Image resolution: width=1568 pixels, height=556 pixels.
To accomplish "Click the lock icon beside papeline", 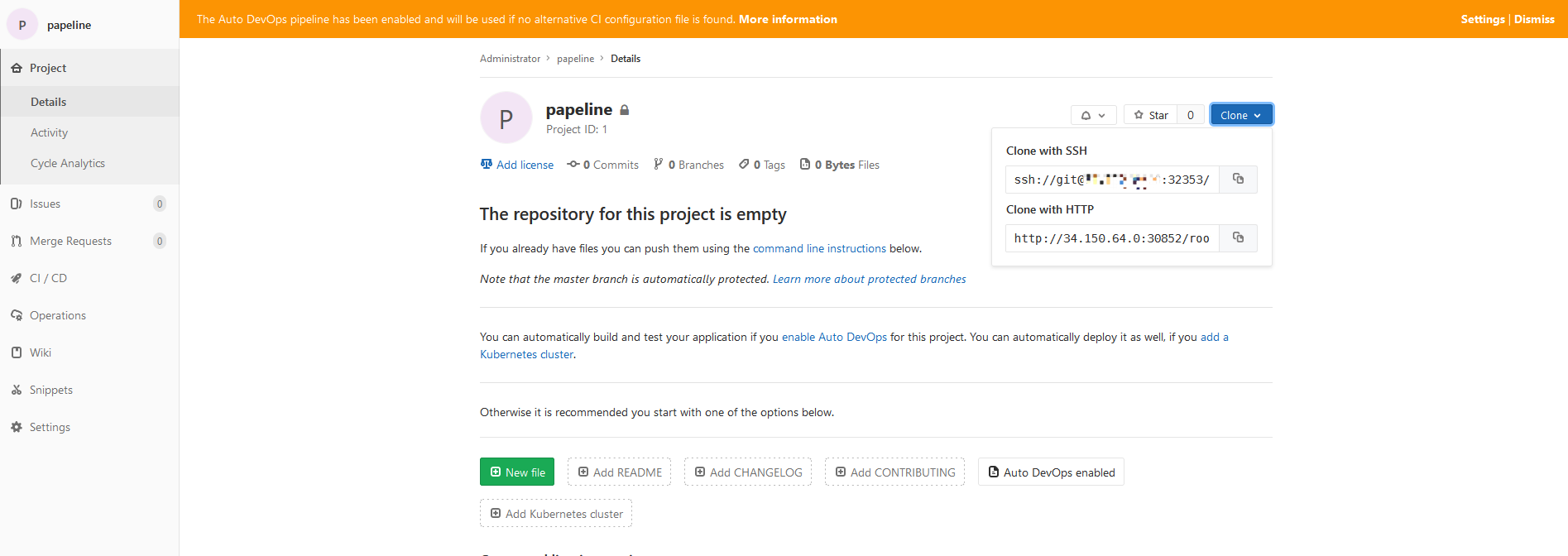I will [x=625, y=110].
